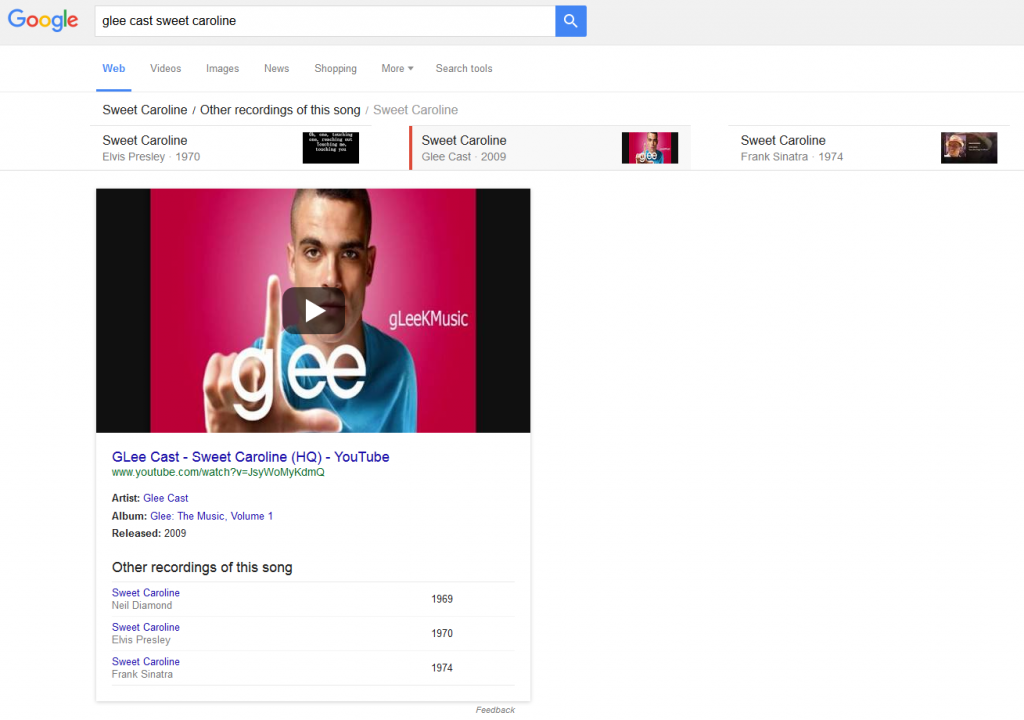1024x720 pixels.
Task: Click the Glee Cast artist link
Action: point(166,497)
